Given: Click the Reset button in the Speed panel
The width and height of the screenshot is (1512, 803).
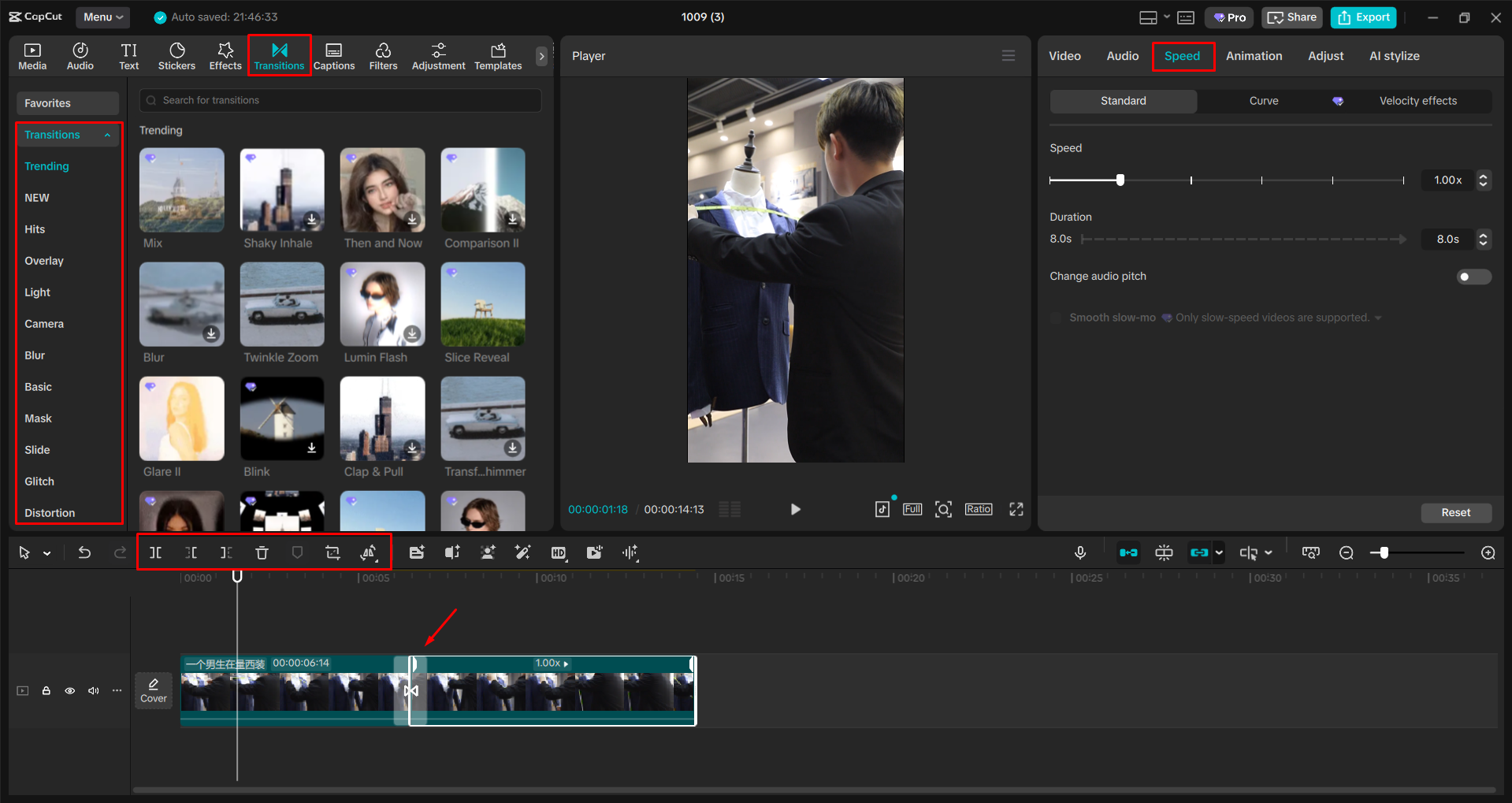Looking at the screenshot, I should [1455, 512].
